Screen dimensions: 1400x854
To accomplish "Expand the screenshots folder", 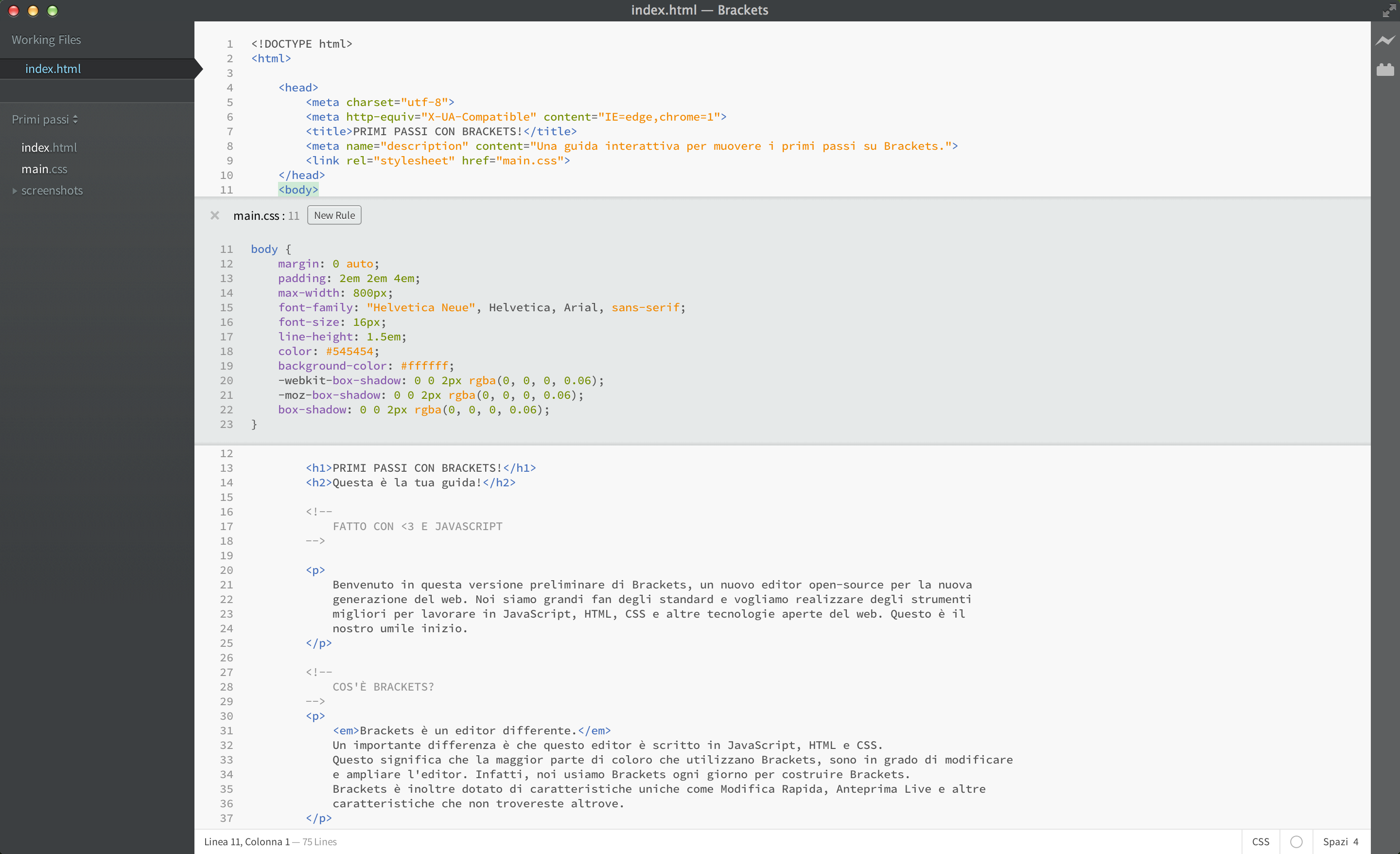I will coord(52,191).
